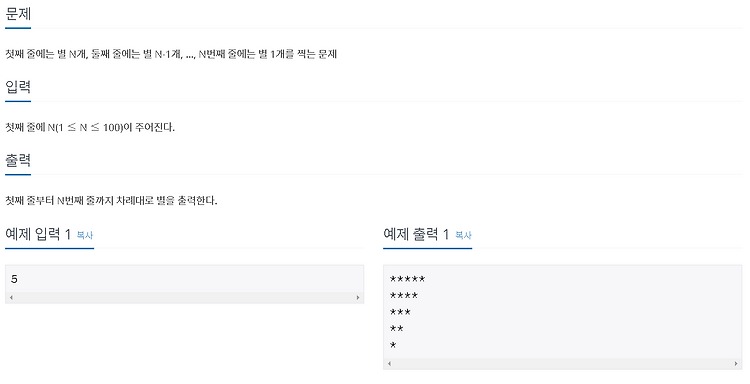750x384 pixels.
Task: Click the problem description sentence about 별 N개
Action: click(x=171, y=54)
